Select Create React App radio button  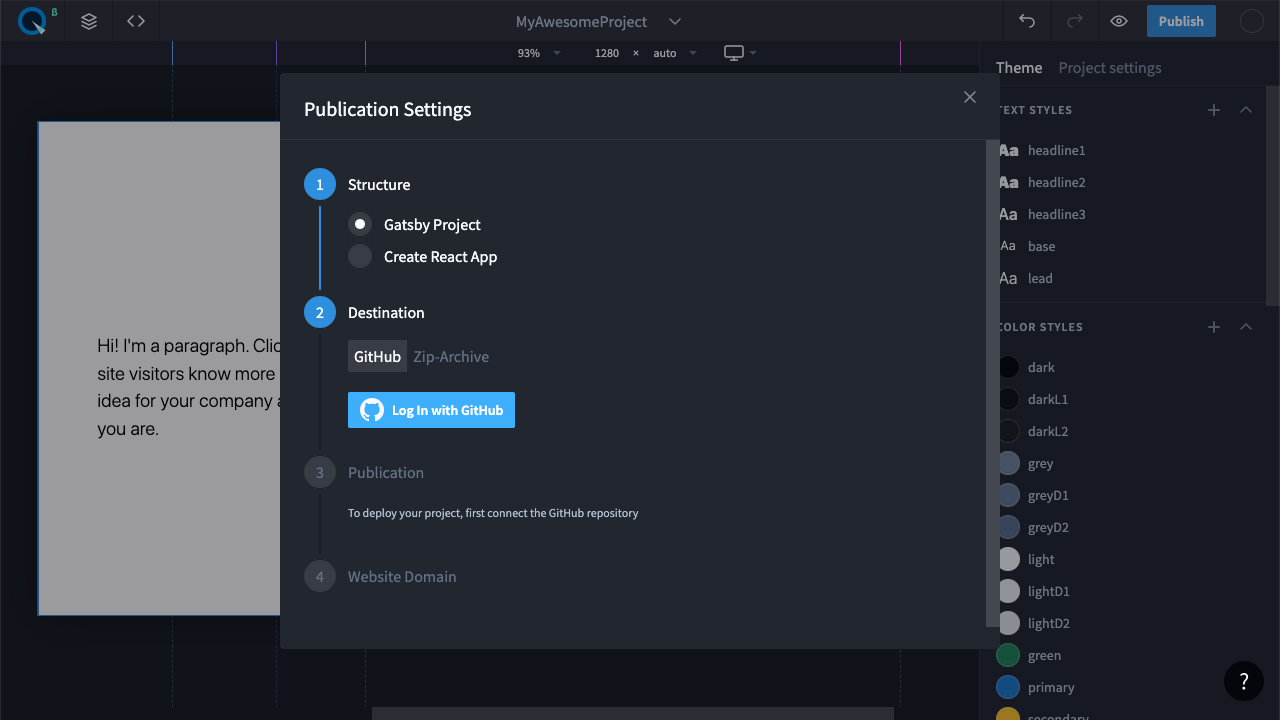(x=360, y=257)
